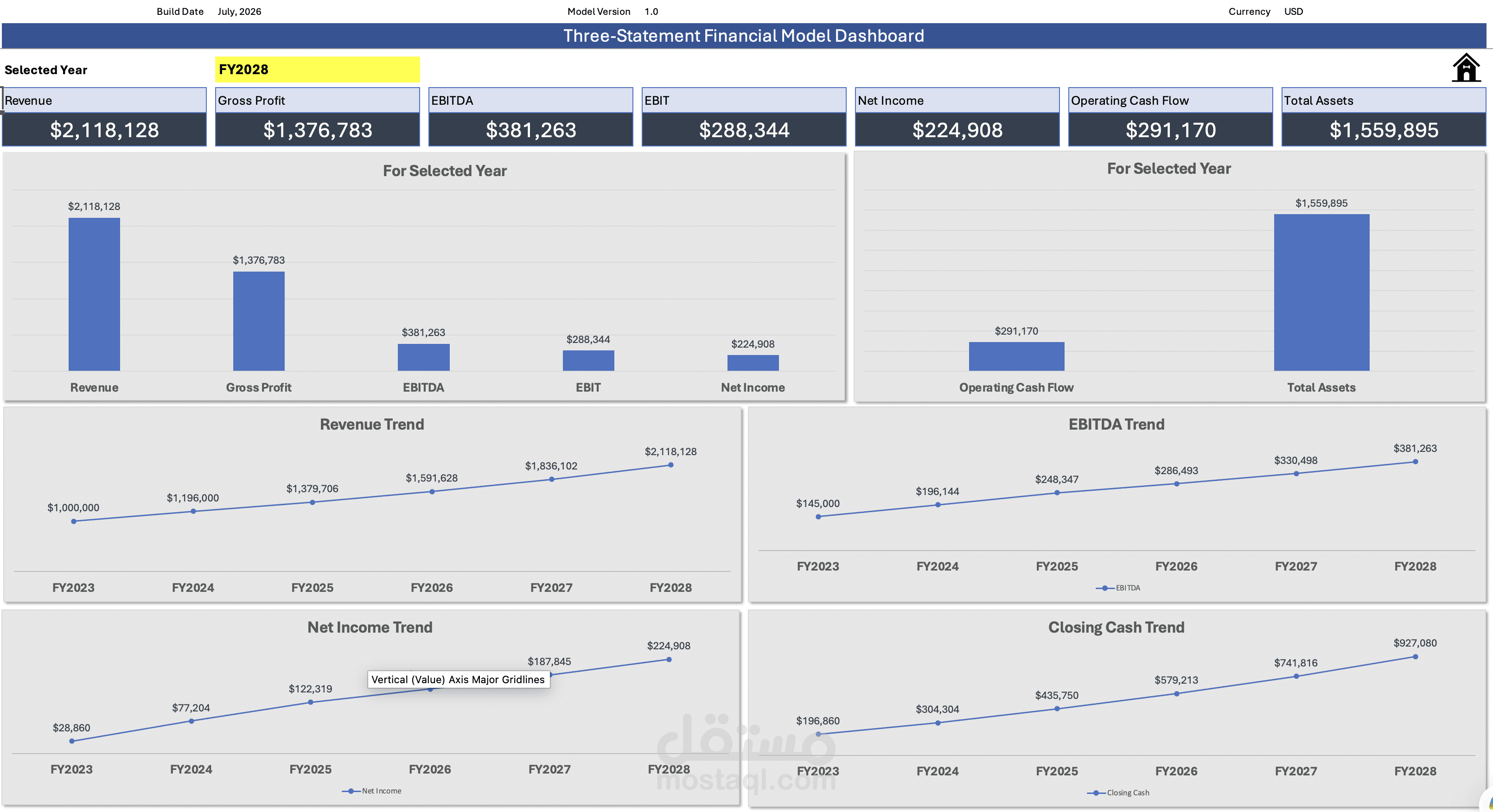This screenshot has width=1493, height=812.
Task: Click the Net Income legend entry
Action: point(371,791)
